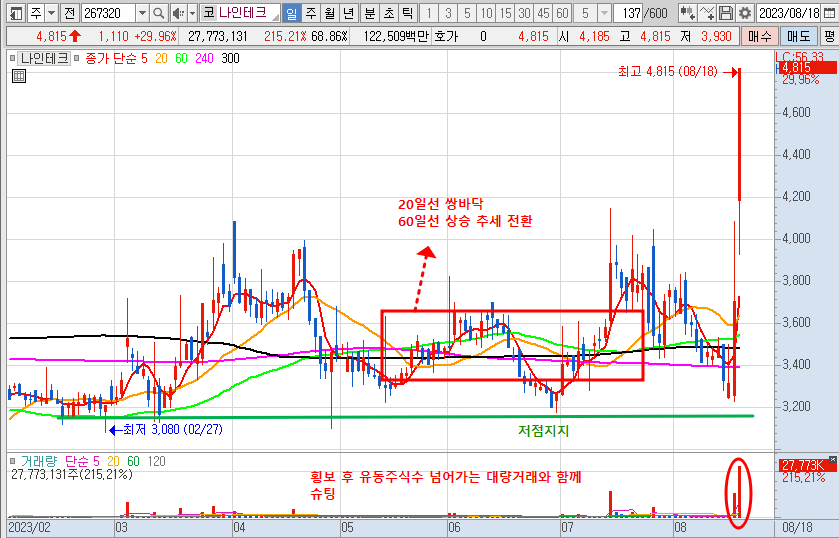Select 일 daily chart period
The width and height of the screenshot is (839, 538).
[291, 13]
